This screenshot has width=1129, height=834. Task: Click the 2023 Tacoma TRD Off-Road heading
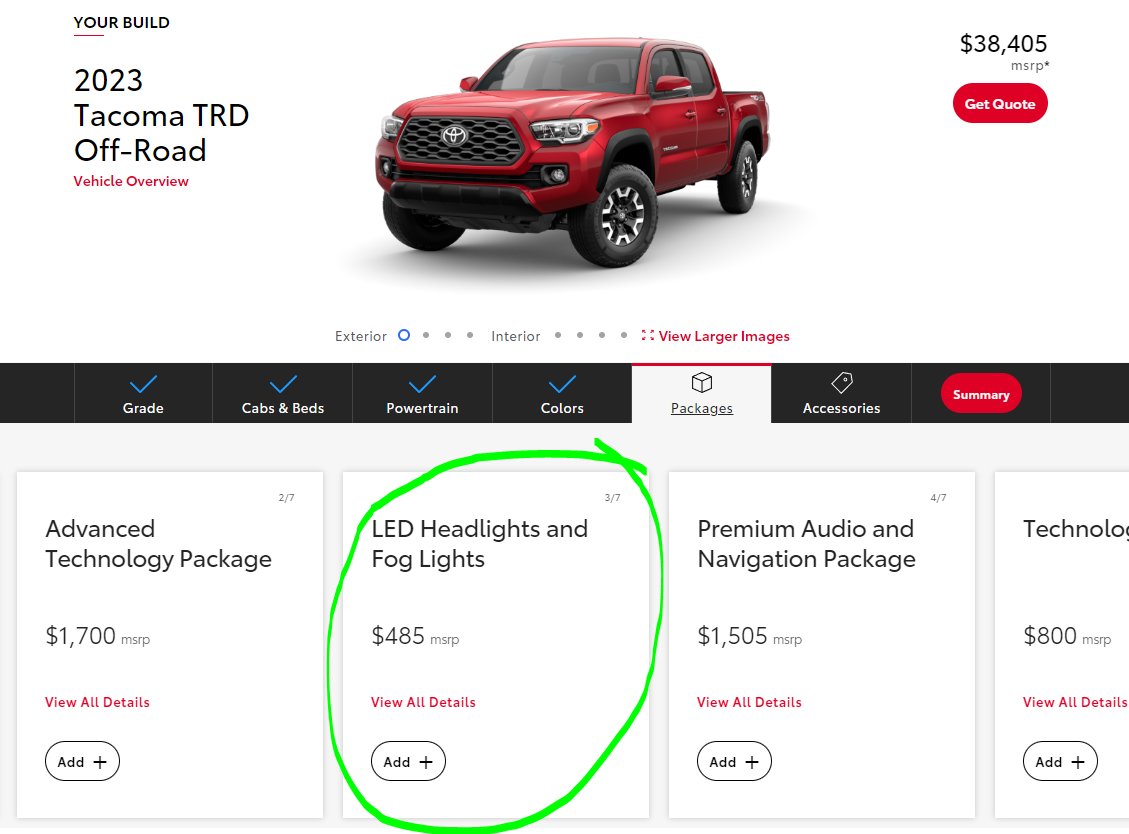pyautogui.click(x=161, y=116)
